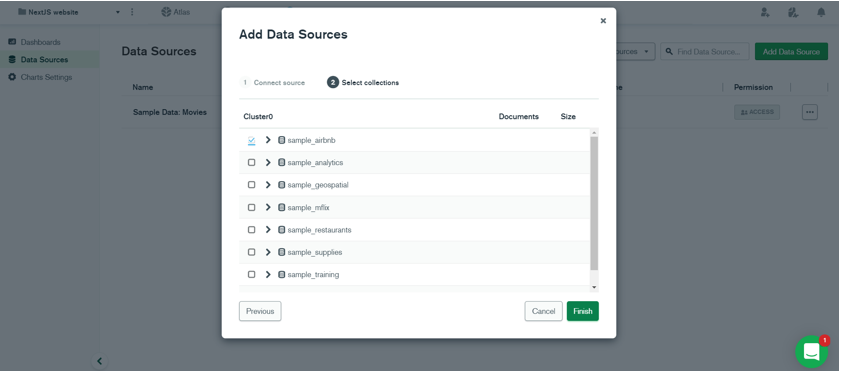
Task: Open notifications bell icon
Action: pos(821,12)
